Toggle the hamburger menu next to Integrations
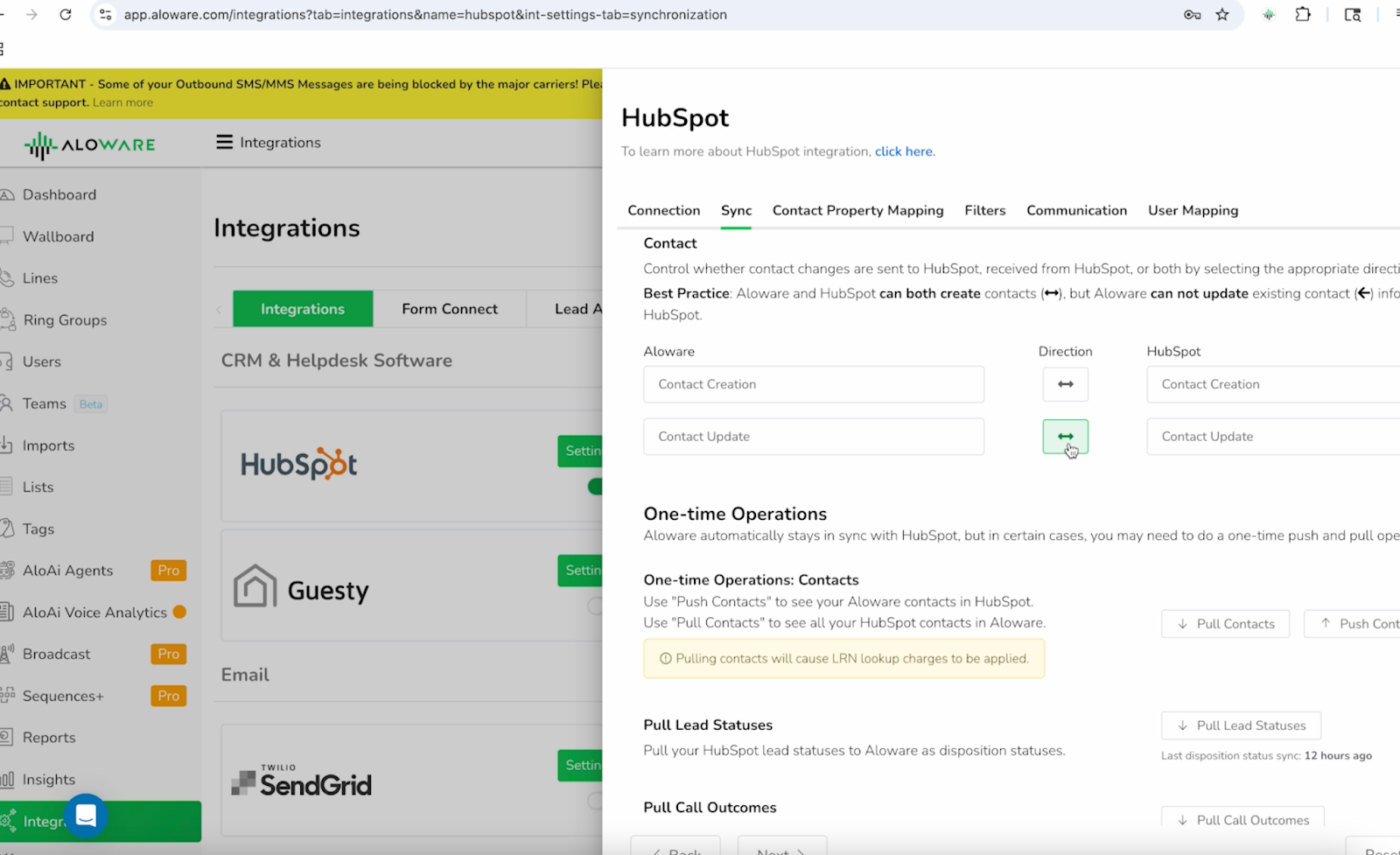Image resolution: width=1400 pixels, height=855 pixels. 225,142
